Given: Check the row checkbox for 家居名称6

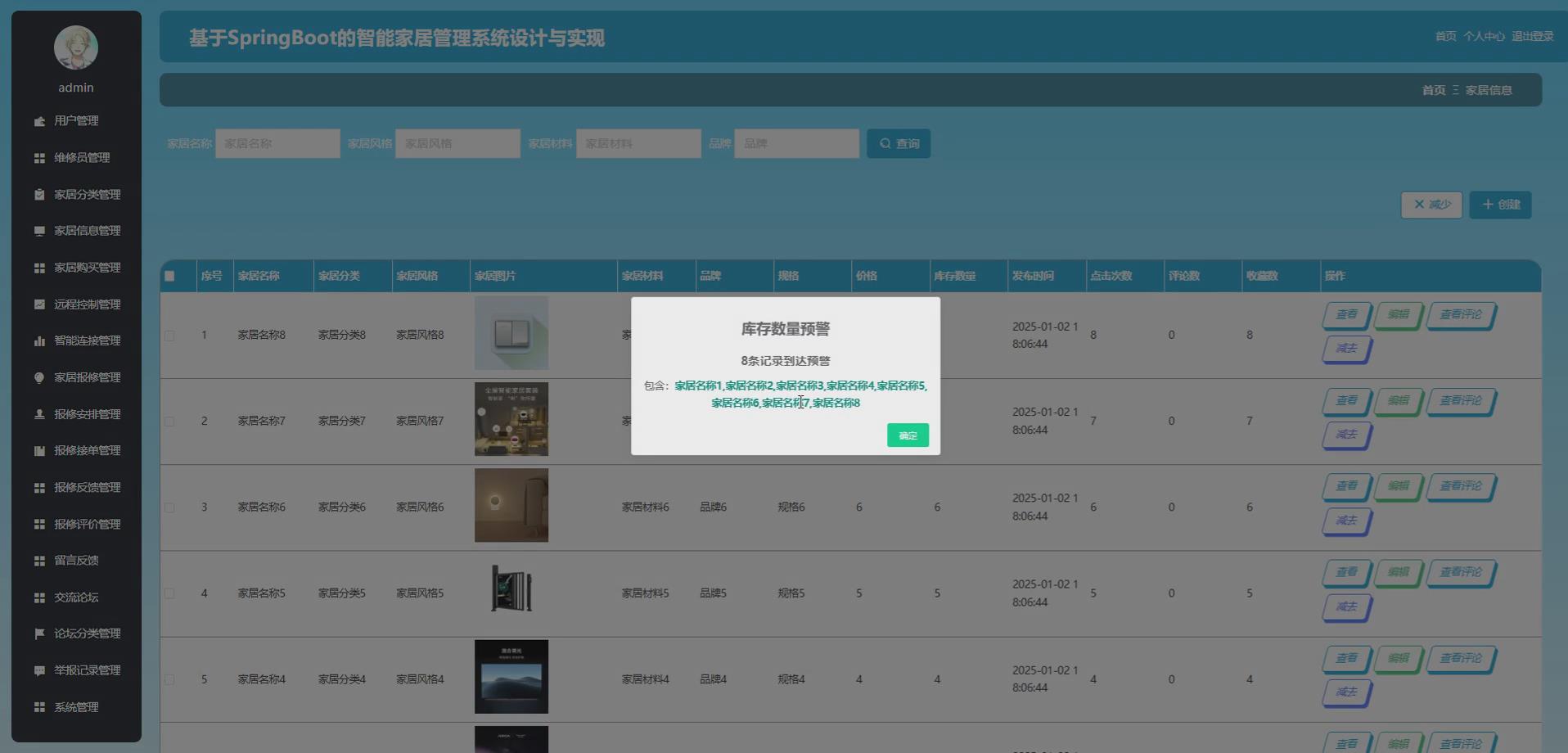Looking at the screenshot, I should [169, 507].
